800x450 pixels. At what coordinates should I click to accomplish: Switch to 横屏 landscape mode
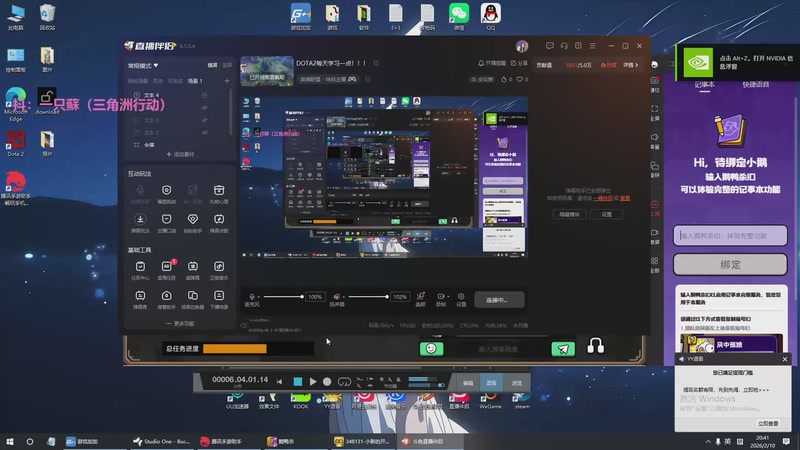point(212,65)
